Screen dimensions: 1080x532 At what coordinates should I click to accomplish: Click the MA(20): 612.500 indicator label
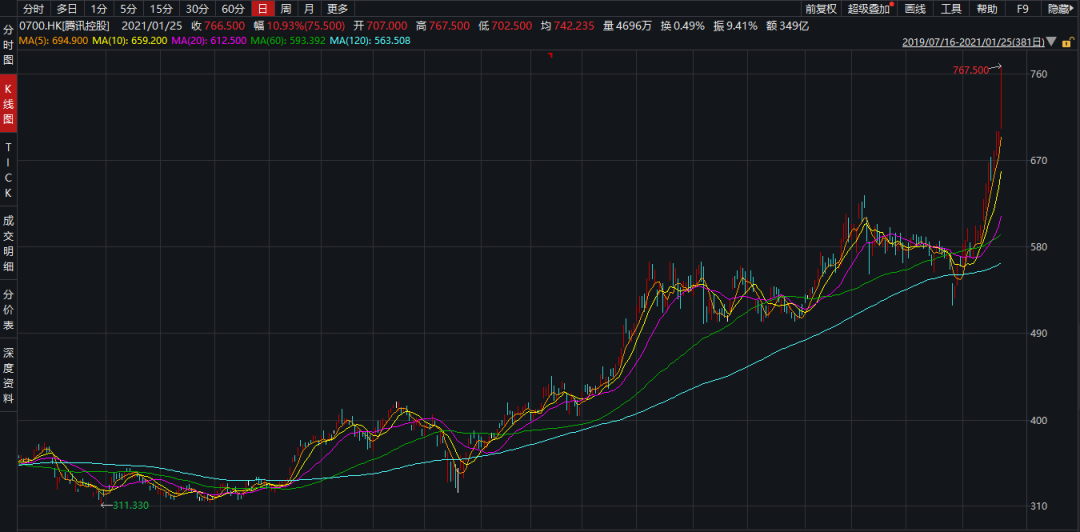[207, 41]
